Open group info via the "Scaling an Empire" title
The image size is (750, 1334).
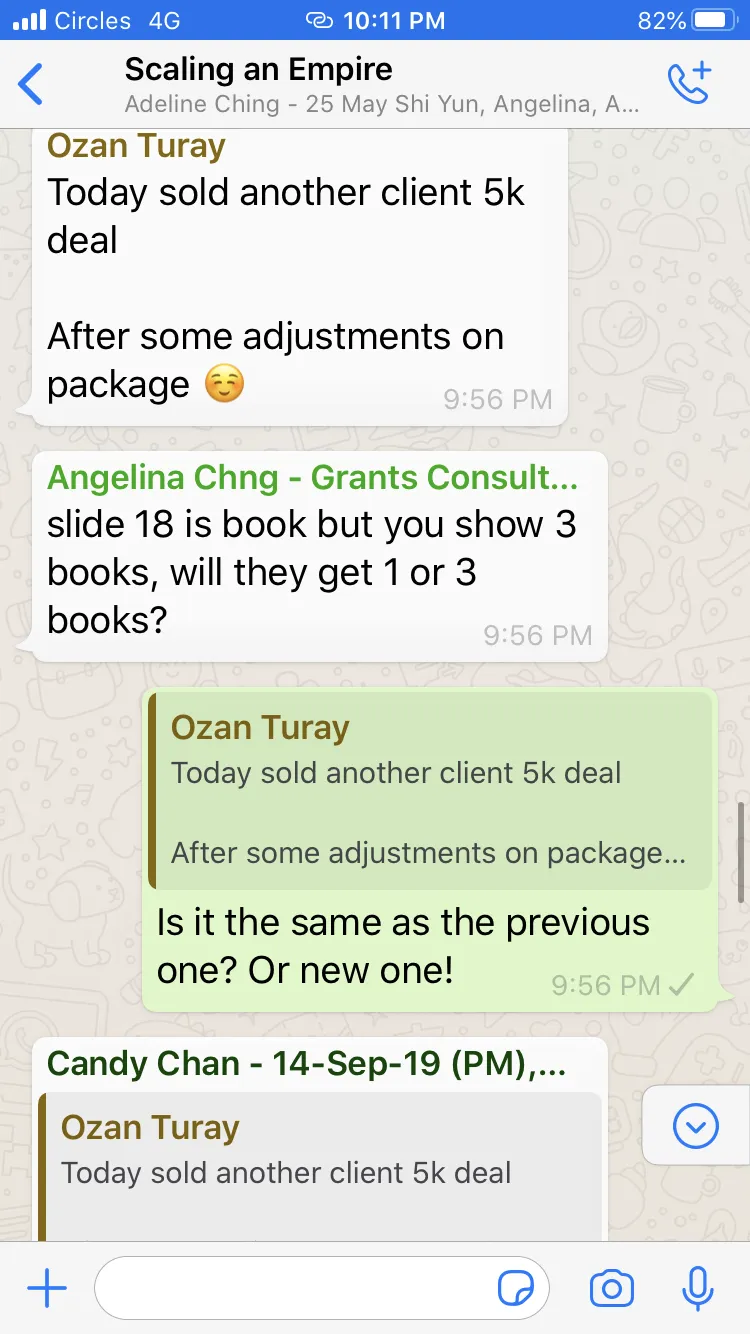pyautogui.click(x=258, y=69)
